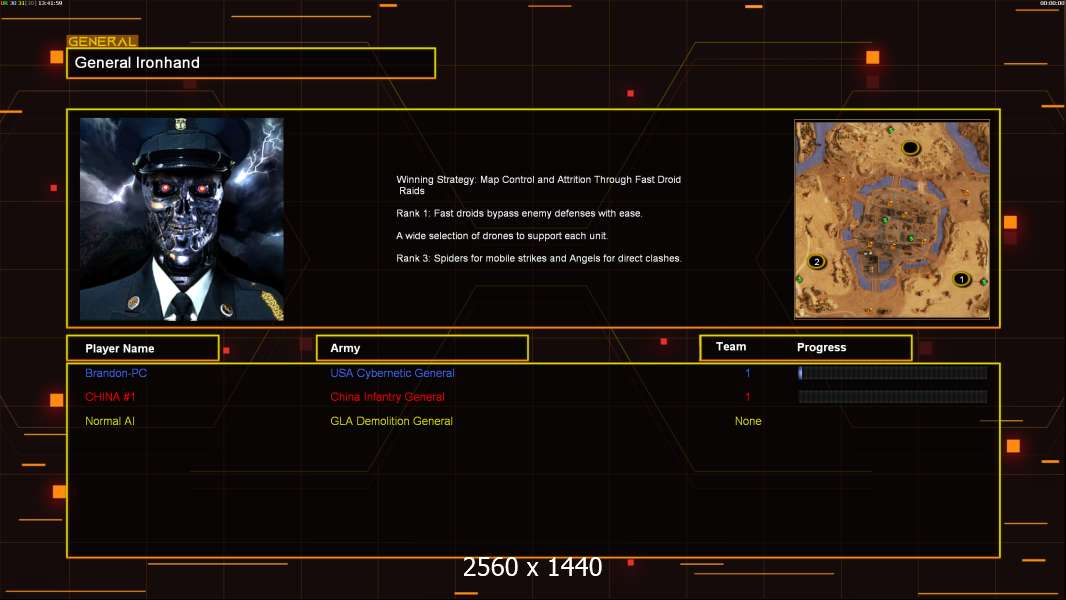
Task: Select the Brandon-PC player name
Action: pos(116,373)
